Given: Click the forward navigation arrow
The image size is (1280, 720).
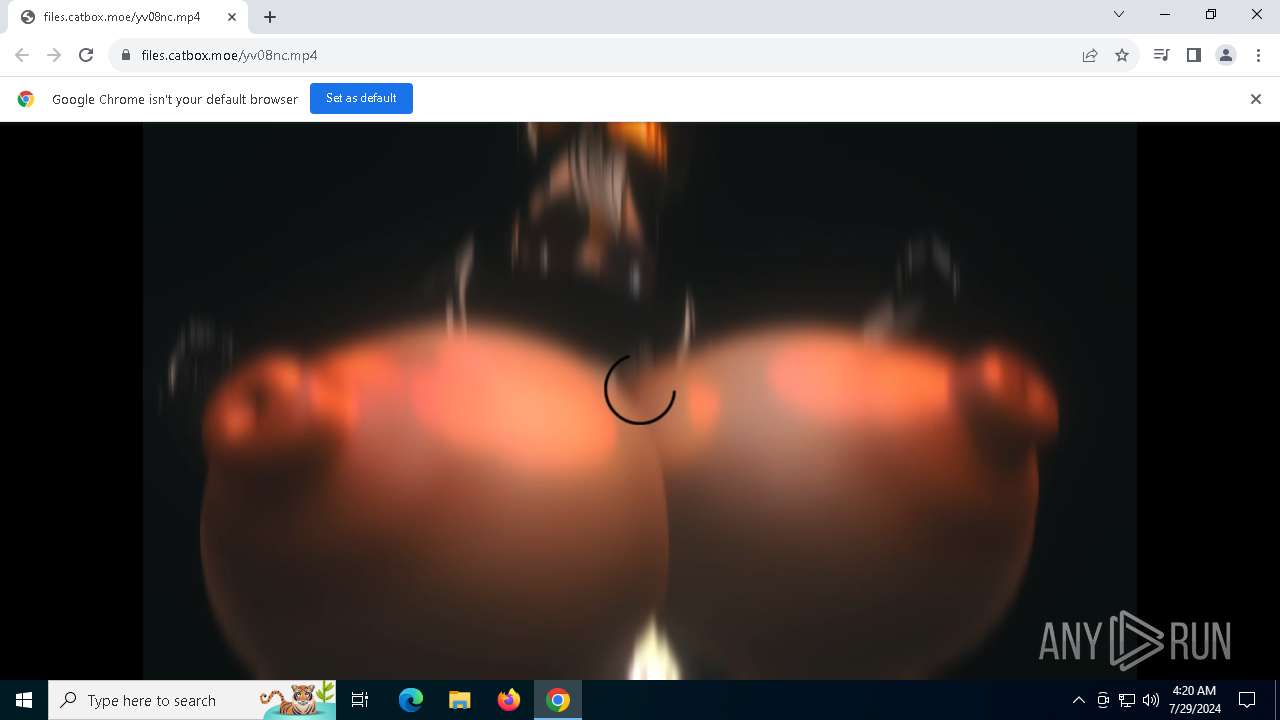Looking at the screenshot, I should 54,55.
